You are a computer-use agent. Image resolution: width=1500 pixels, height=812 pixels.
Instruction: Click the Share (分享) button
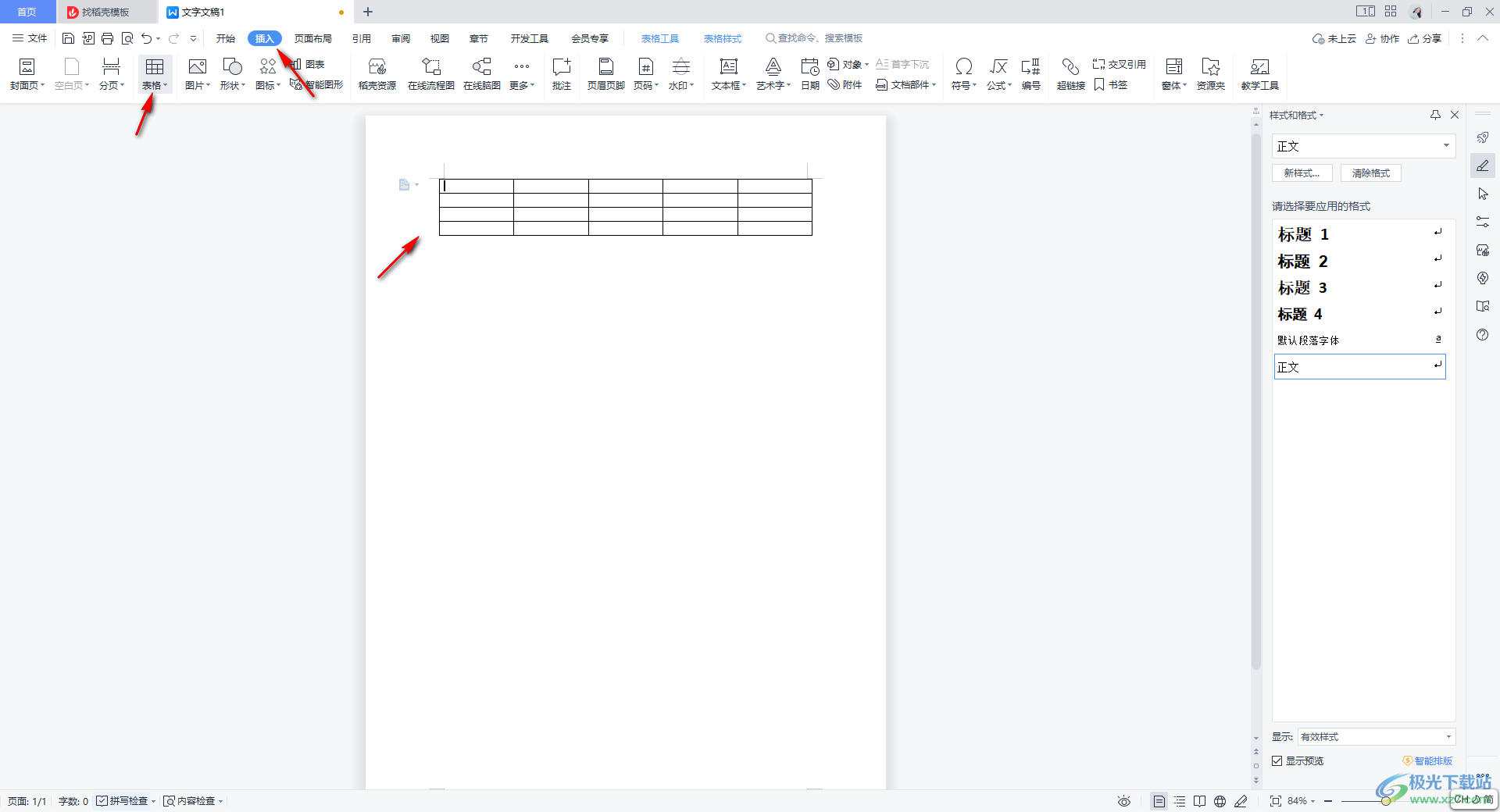(x=1425, y=38)
